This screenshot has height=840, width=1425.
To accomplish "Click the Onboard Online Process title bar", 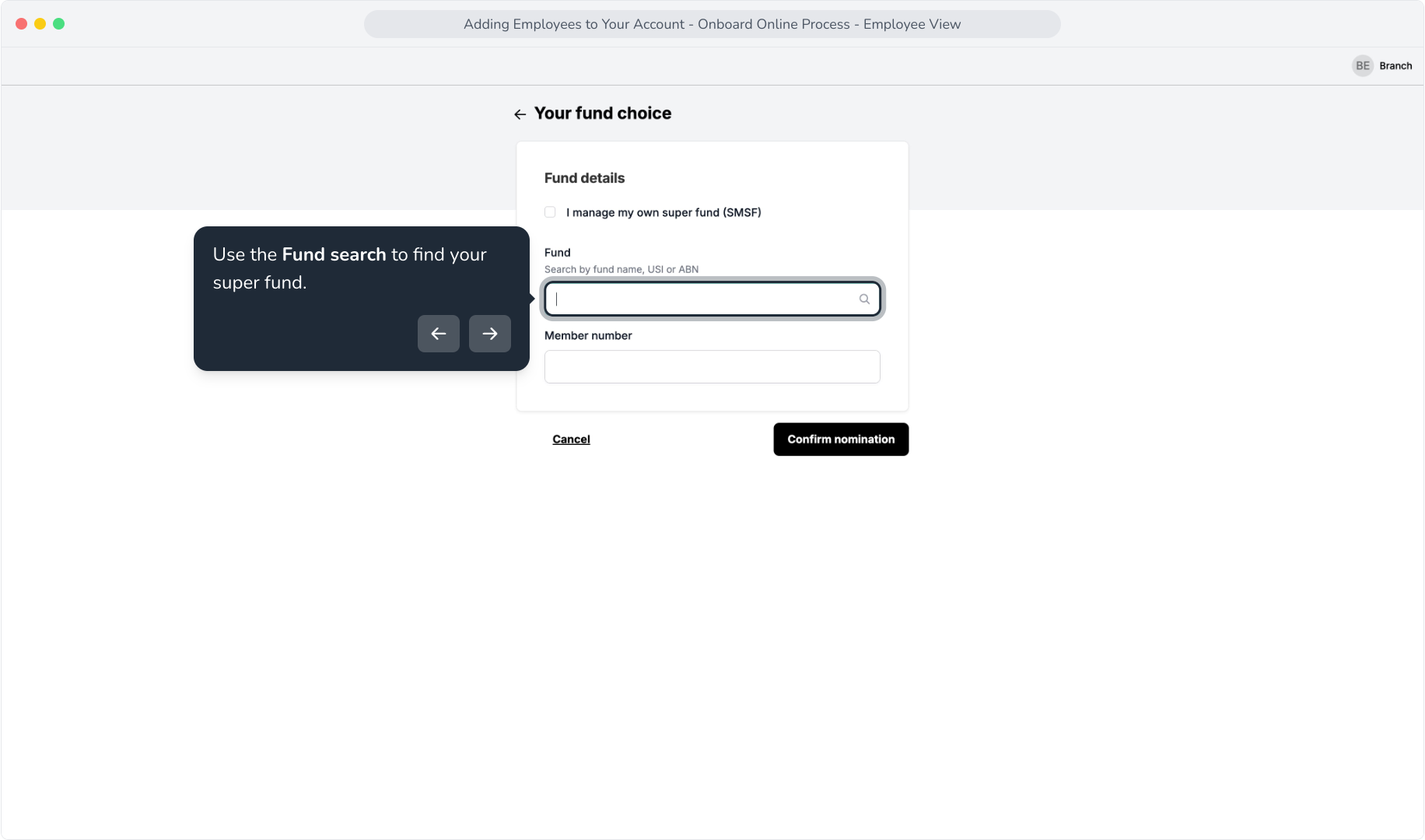I will click(712, 24).
